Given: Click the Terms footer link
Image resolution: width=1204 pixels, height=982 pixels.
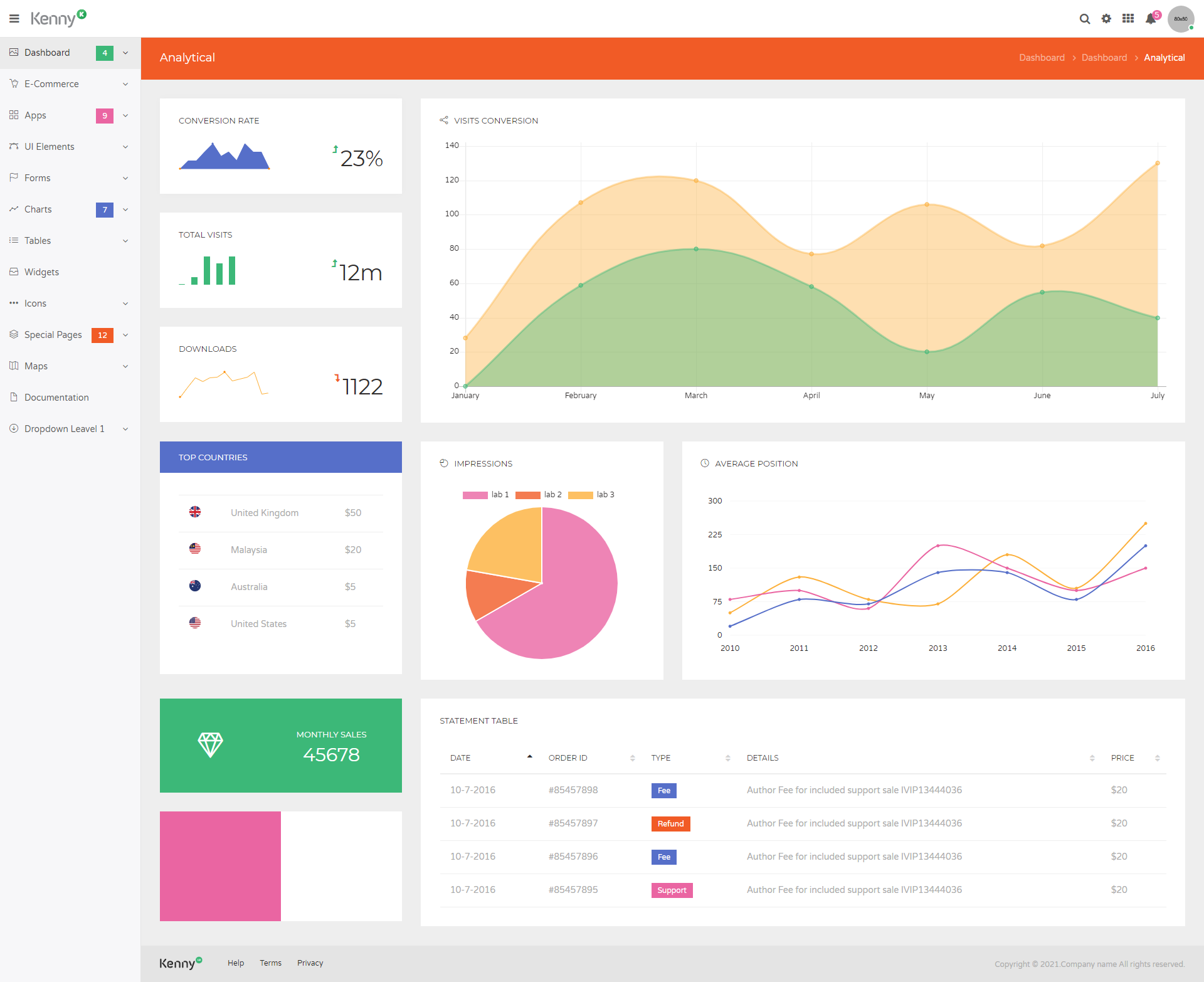Looking at the screenshot, I should click(x=270, y=963).
